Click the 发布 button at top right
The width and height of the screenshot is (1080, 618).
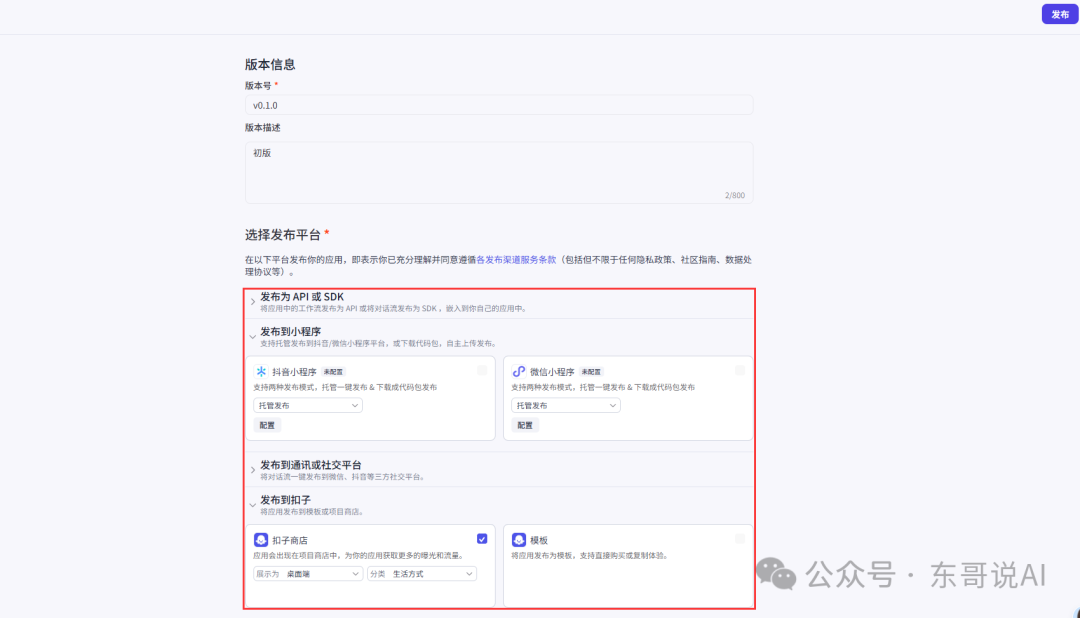(x=1059, y=14)
